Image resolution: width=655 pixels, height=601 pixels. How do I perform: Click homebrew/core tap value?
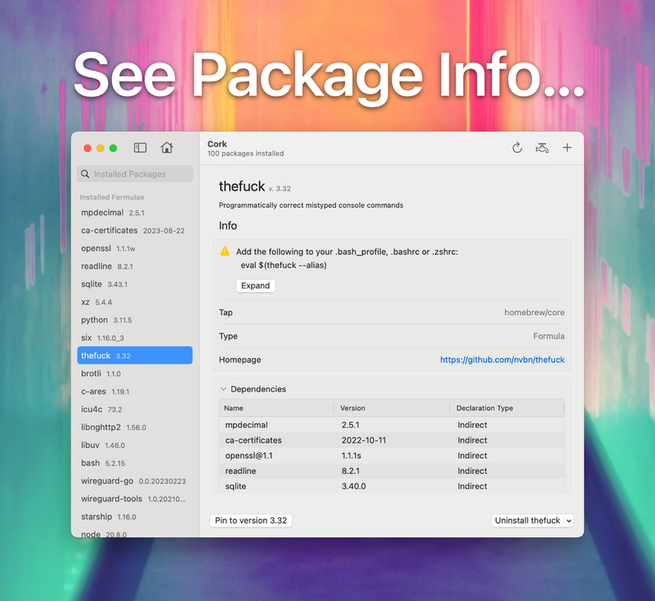pos(534,312)
